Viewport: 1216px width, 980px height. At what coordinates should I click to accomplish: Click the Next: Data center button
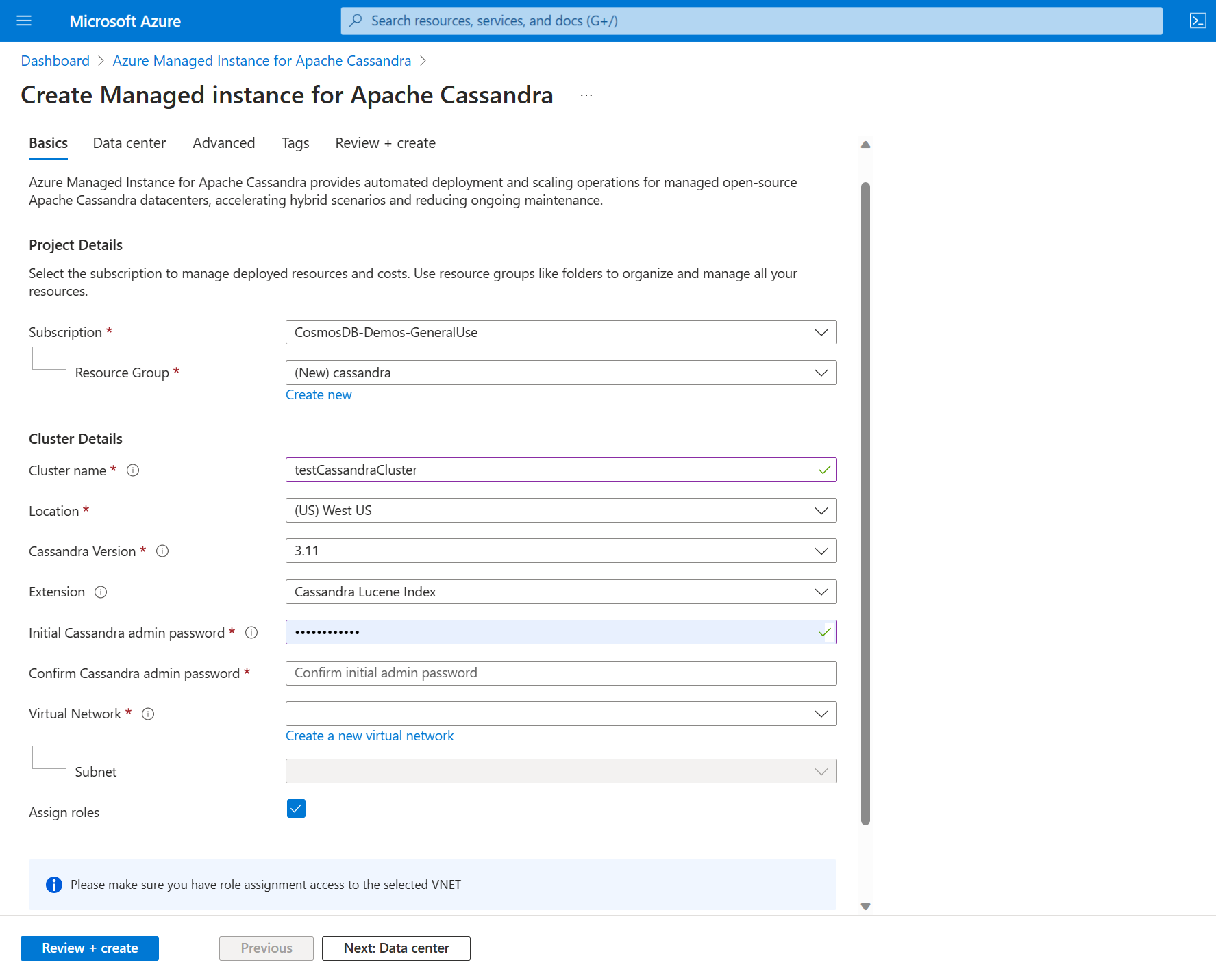[x=396, y=948]
